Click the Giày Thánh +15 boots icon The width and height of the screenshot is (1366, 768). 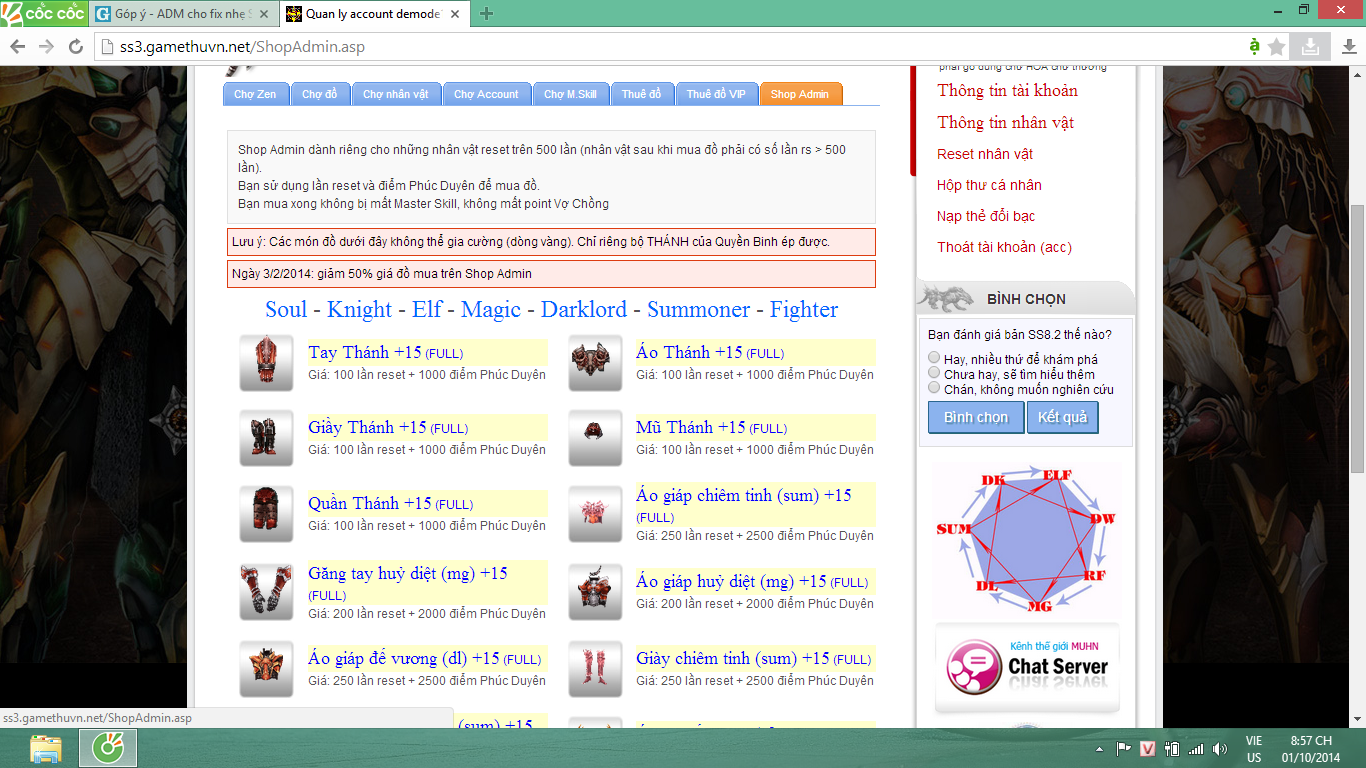266,438
